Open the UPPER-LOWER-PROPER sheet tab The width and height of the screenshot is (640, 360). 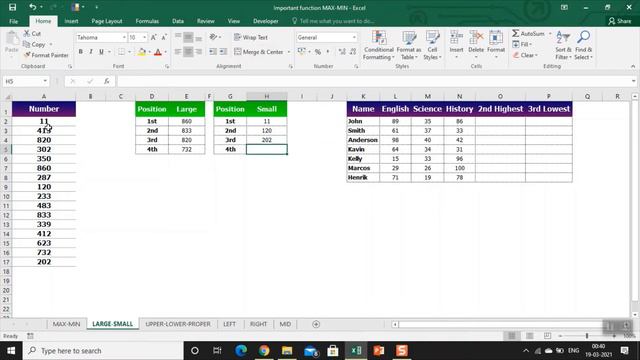point(178,324)
